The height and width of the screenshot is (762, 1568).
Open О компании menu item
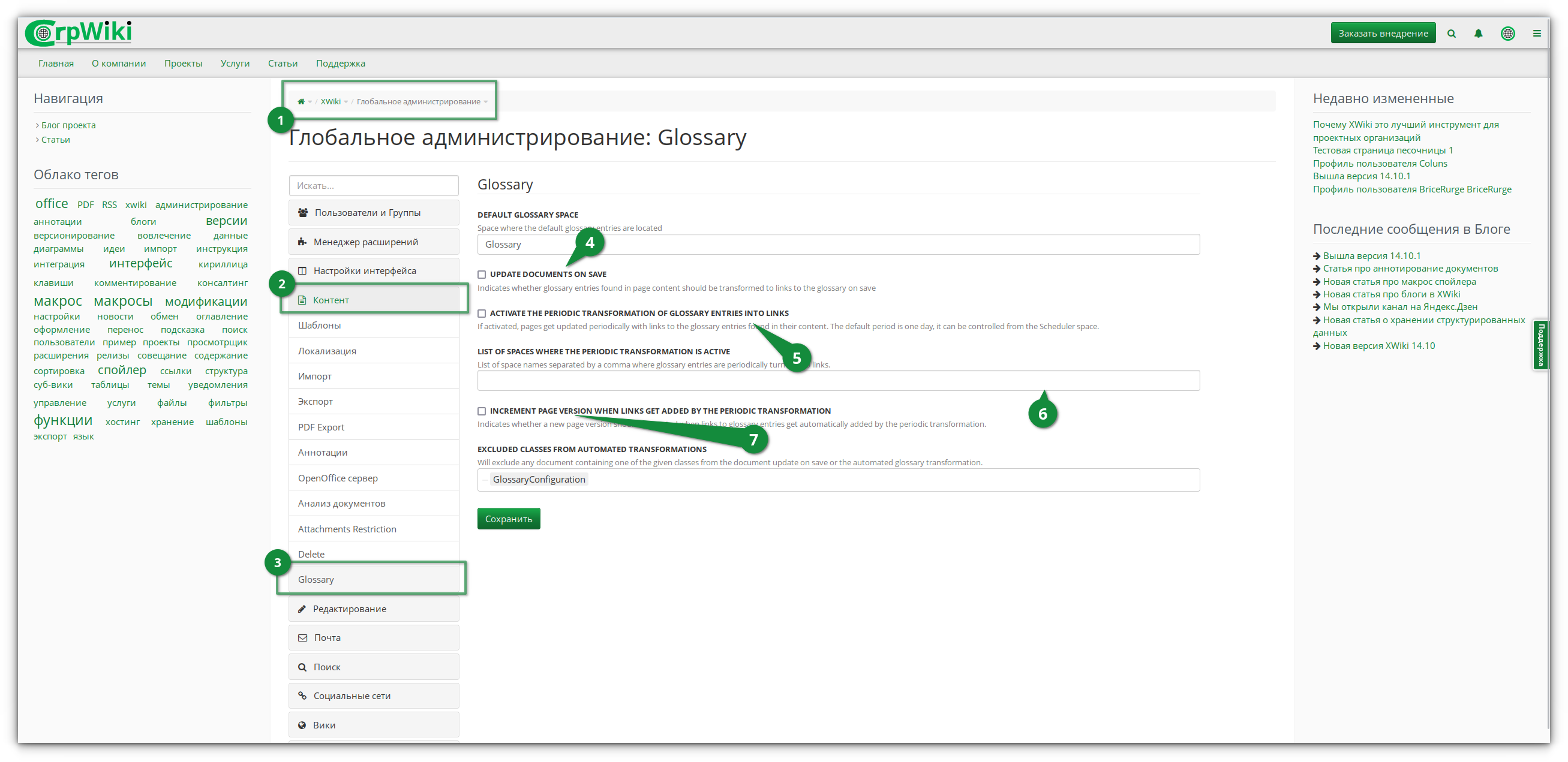[119, 63]
